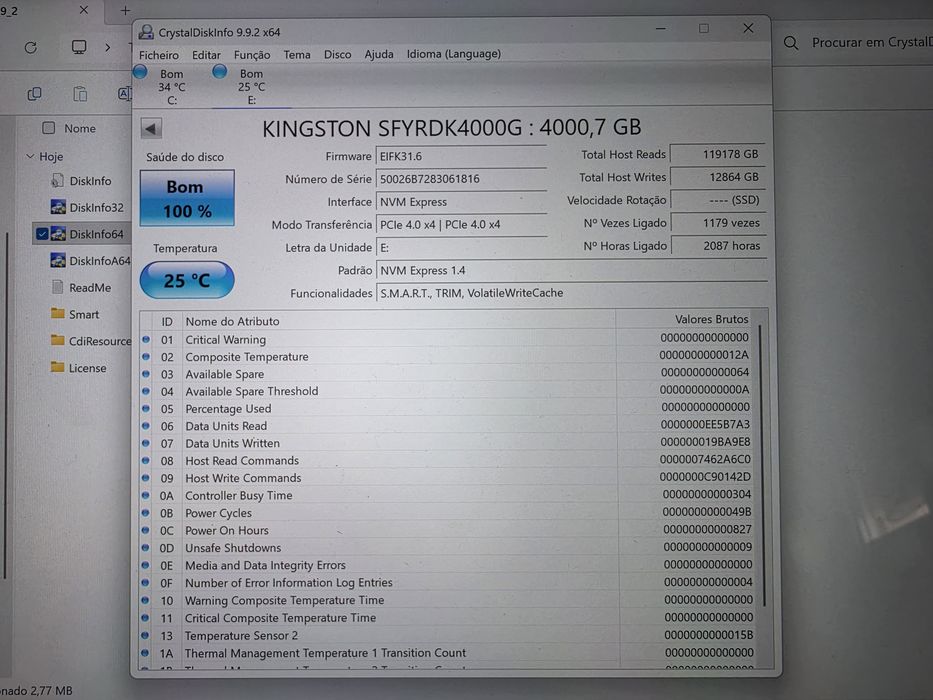933x700 pixels.
Task: Select Critical Composite Temperature Time row
Action: tap(447, 618)
